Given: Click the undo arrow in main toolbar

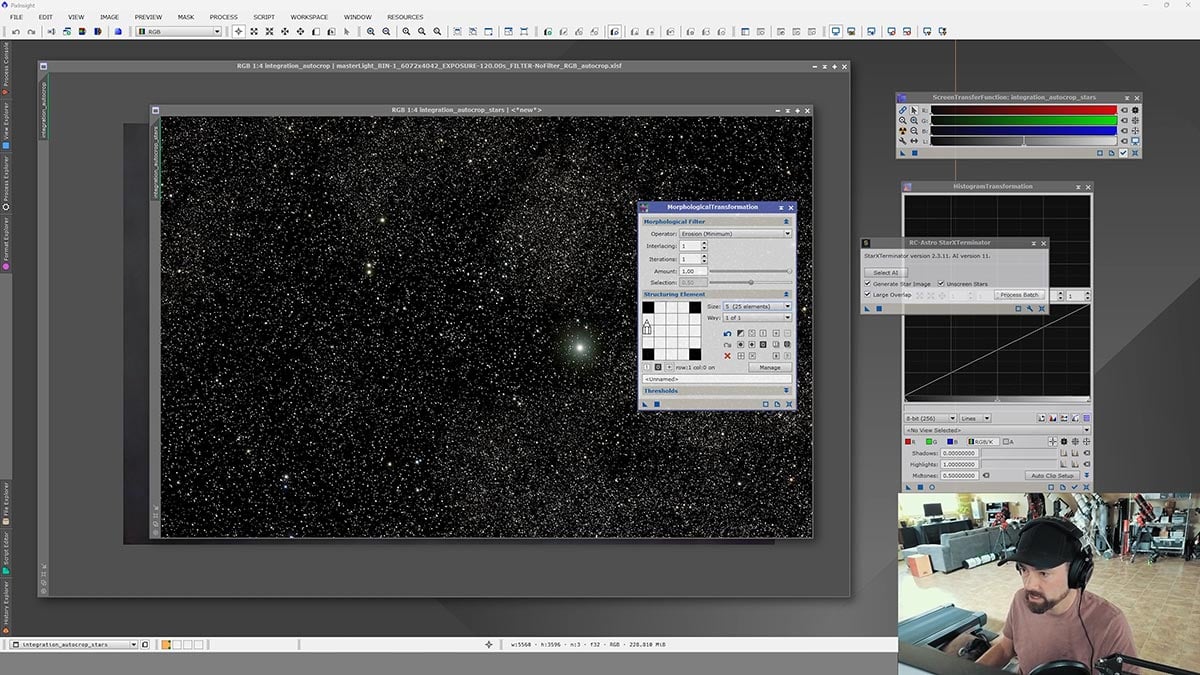Looking at the screenshot, I should tap(16, 31).
